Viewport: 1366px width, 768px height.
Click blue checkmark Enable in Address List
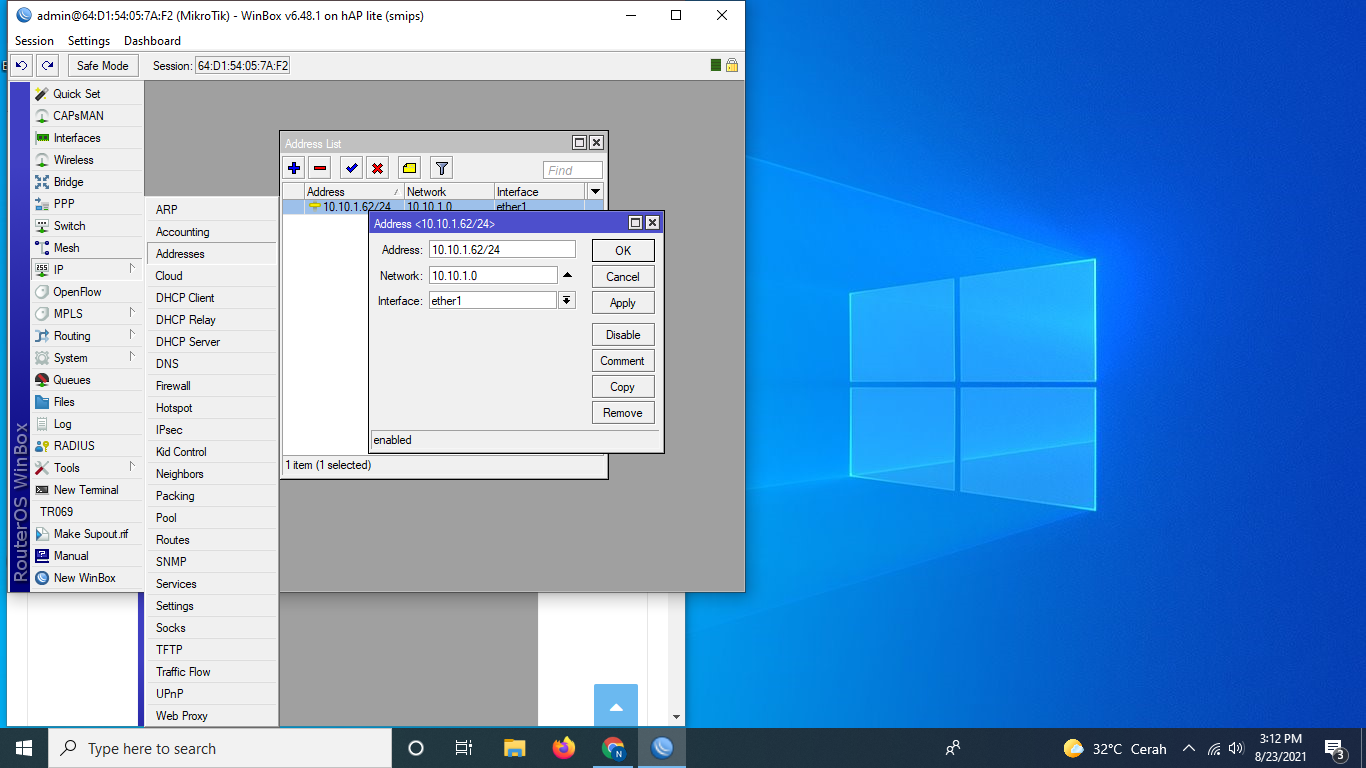351,168
